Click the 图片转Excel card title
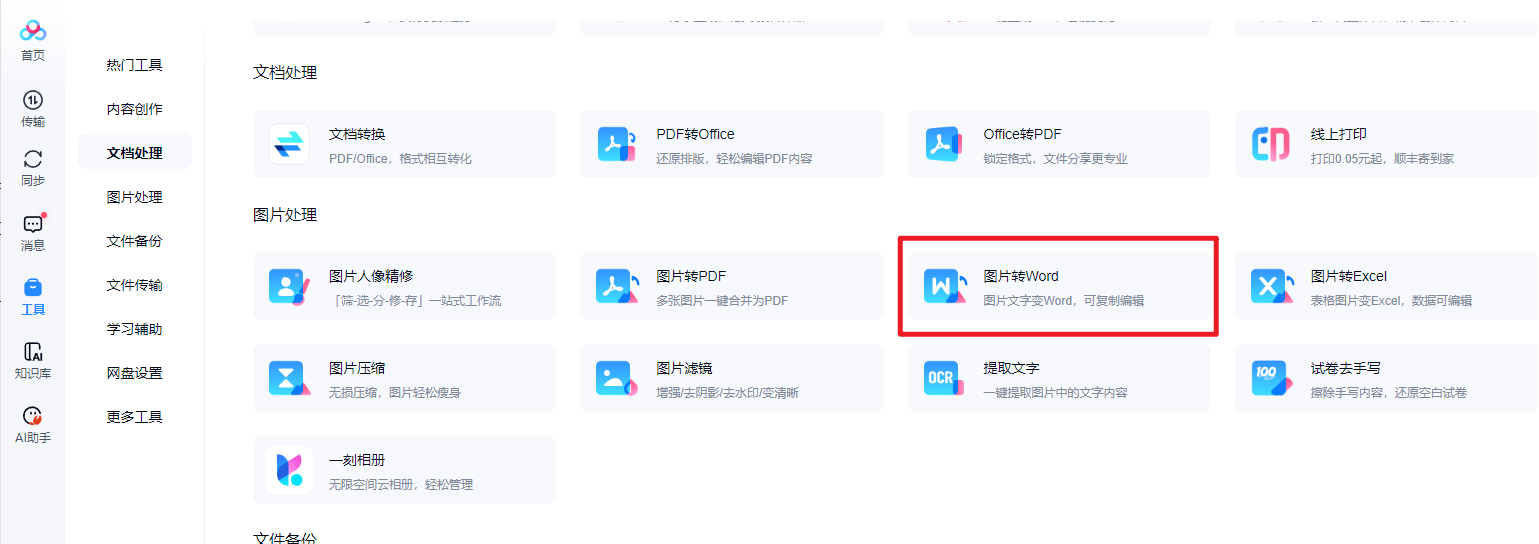This screenshot has height=544, width=1539. 1348,276
